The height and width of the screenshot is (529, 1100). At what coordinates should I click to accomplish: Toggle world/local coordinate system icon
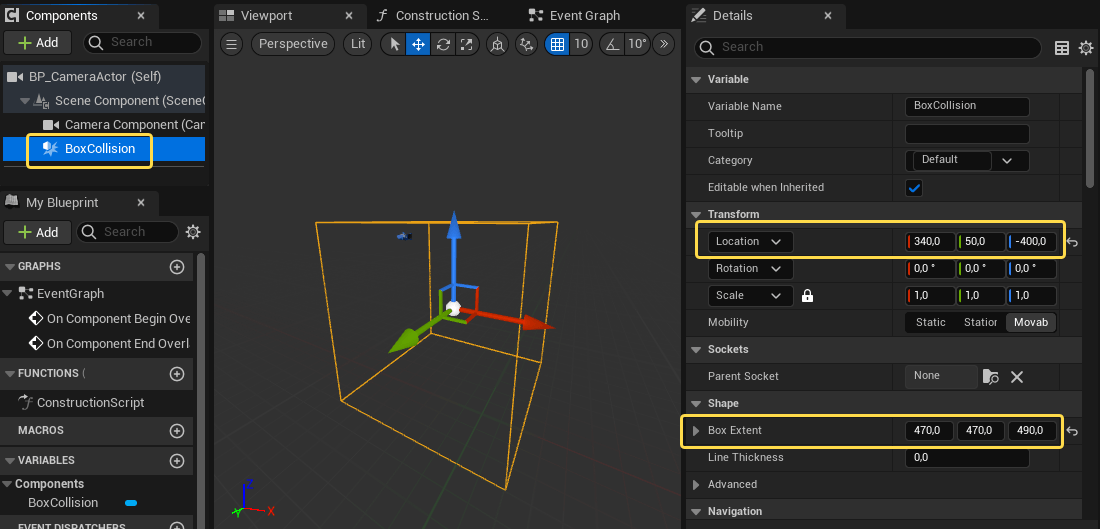[497, 44]
